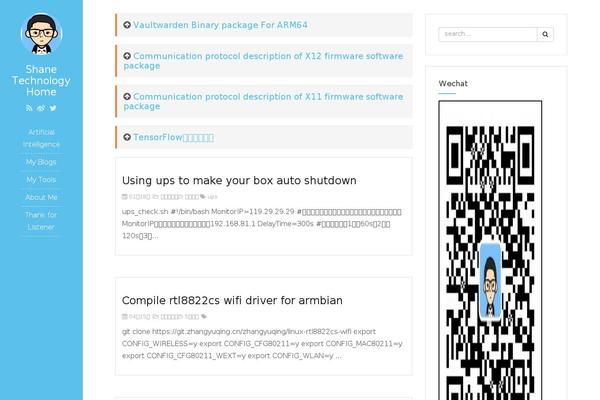Click the arrow icon beside X12 firmware post

(x=127, y=56)
